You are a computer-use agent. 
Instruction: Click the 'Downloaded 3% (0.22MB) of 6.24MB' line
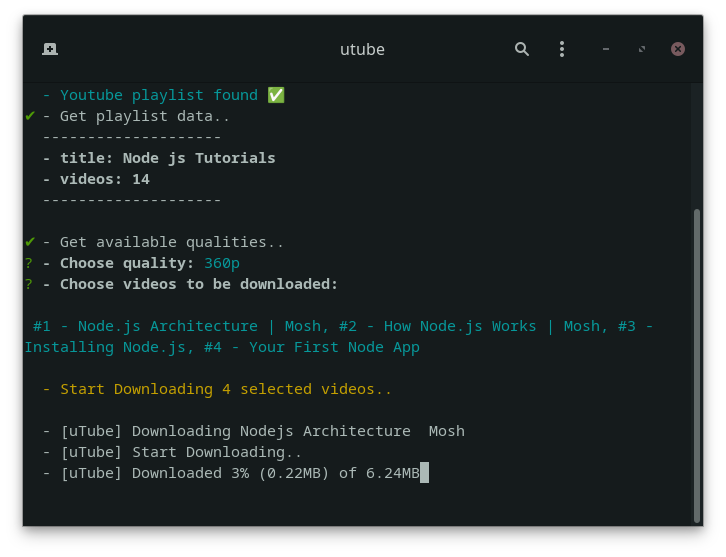click(232, 473)
